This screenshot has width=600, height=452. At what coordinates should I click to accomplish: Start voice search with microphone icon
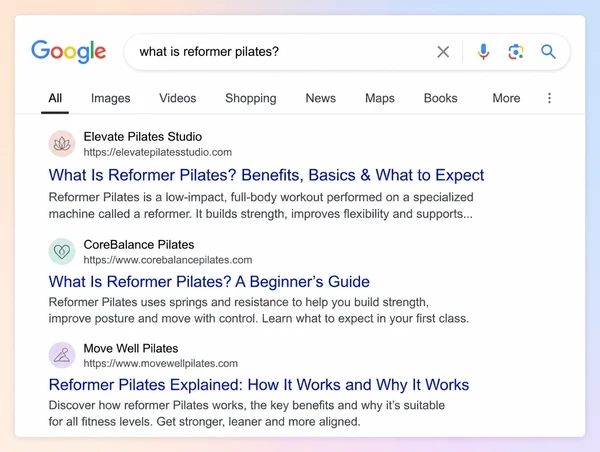click(483, 52)
